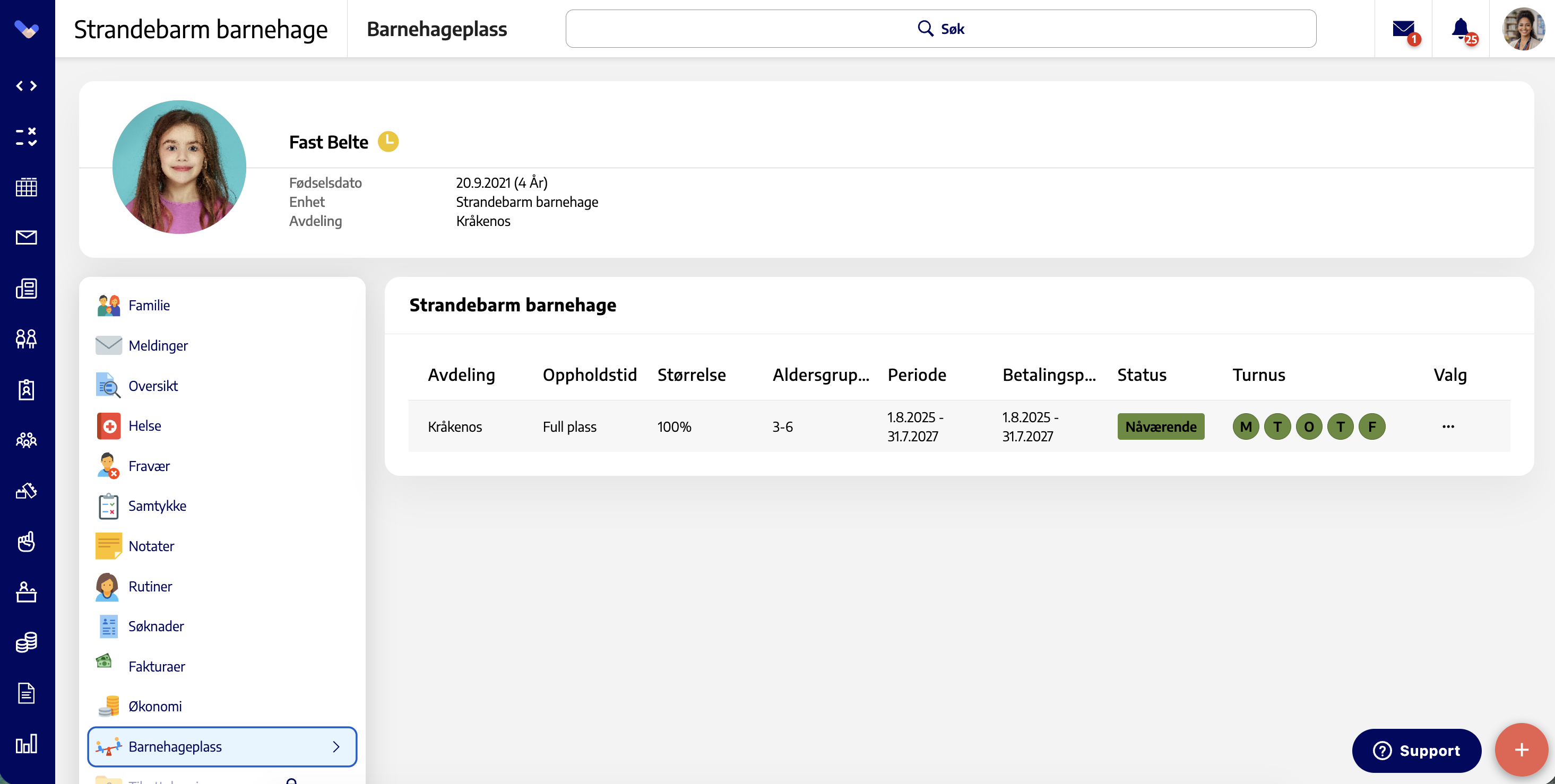Open notifications bell showing 25
The height and width of the screenshot is (784, 1555).
1462,30
